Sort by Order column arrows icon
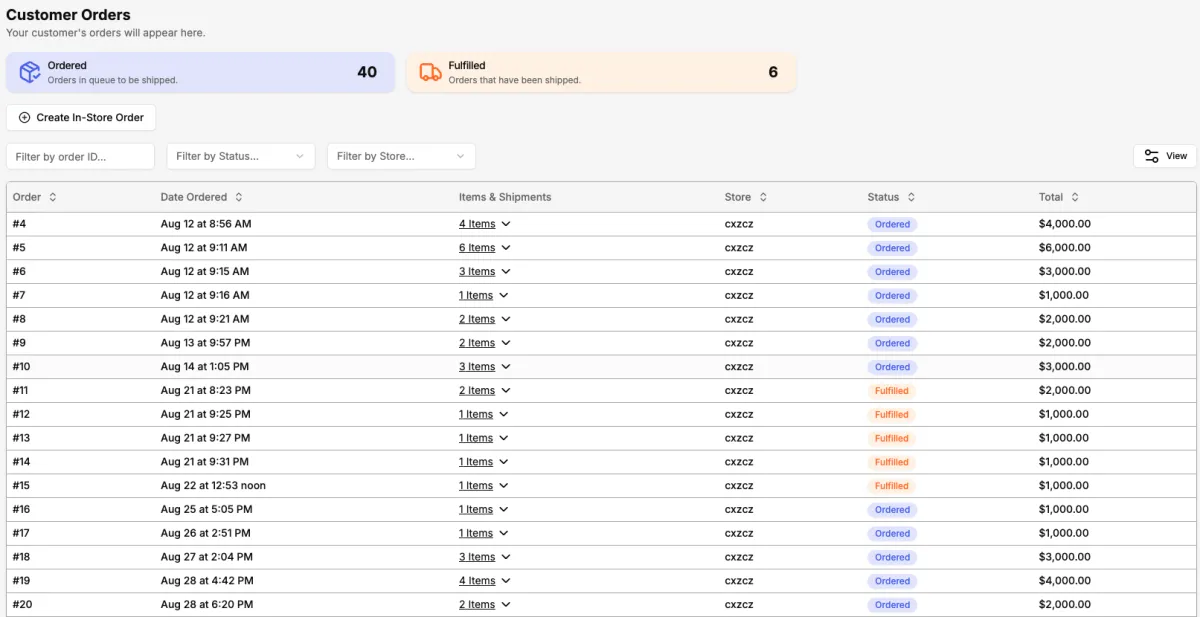The height and width of the screenshot is (617, 1200). coord(53,197)
